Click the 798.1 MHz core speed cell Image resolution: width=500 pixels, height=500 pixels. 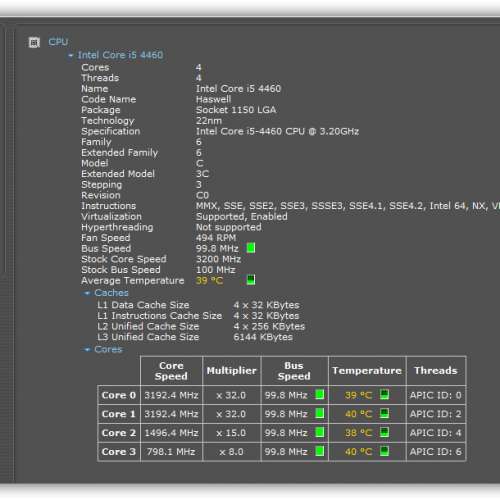[171, 452]
